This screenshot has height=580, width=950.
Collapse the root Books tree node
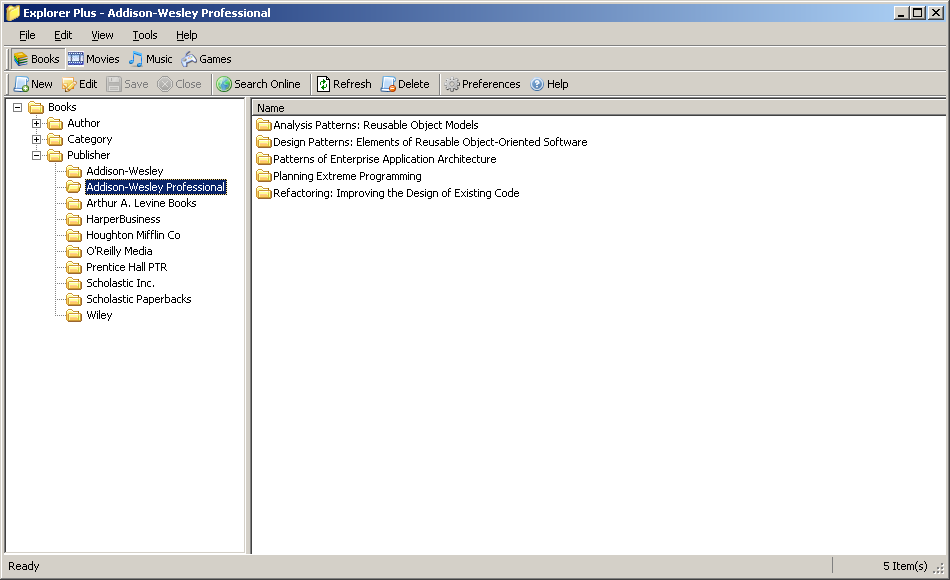tap(18, 107)
